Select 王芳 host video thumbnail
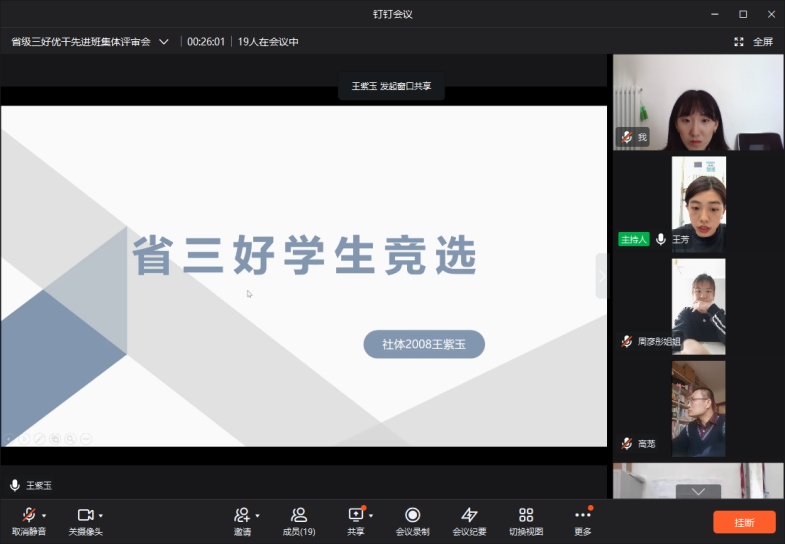 click(698, 204)
